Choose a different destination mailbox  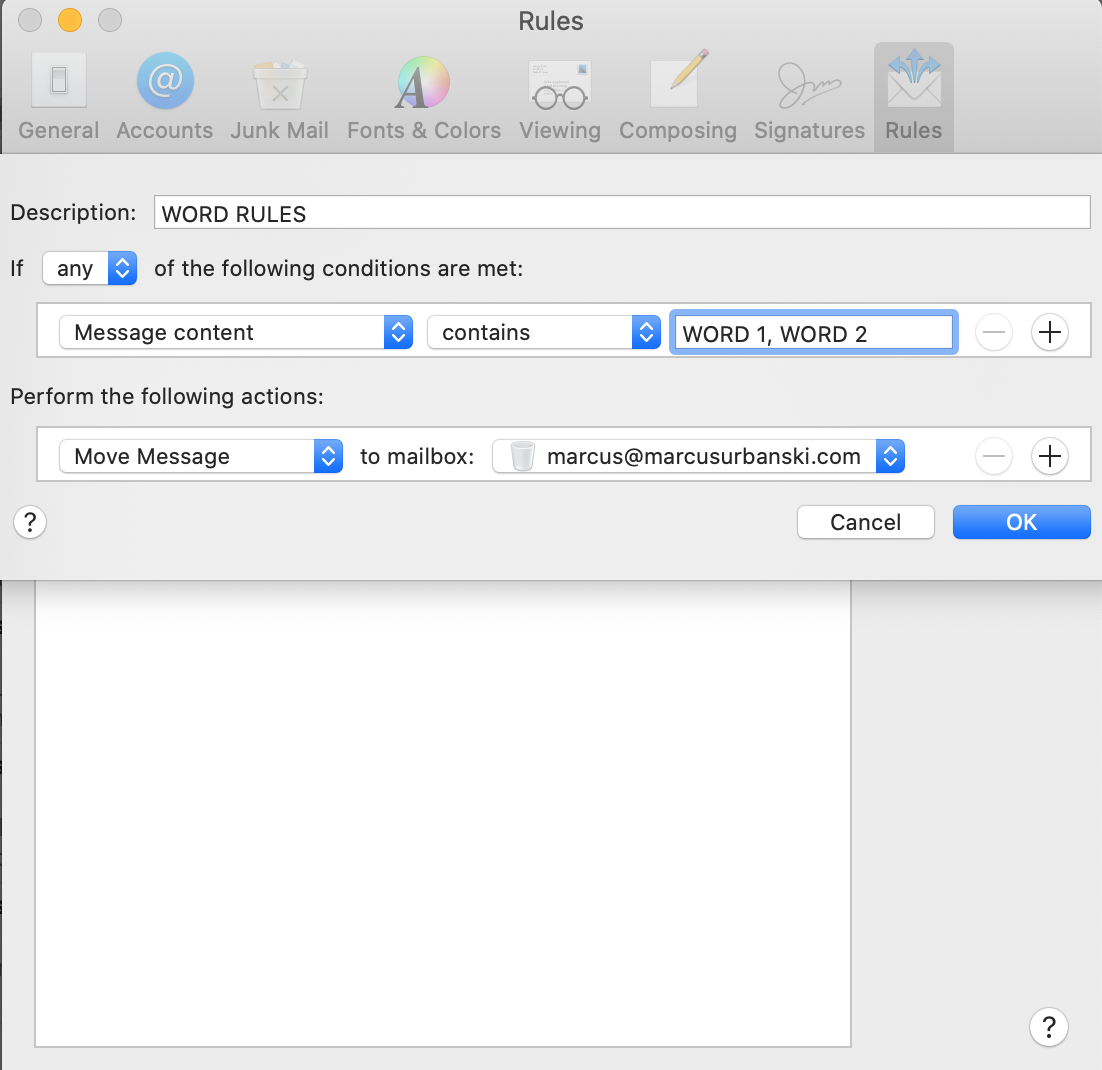[x=698, y=456]
